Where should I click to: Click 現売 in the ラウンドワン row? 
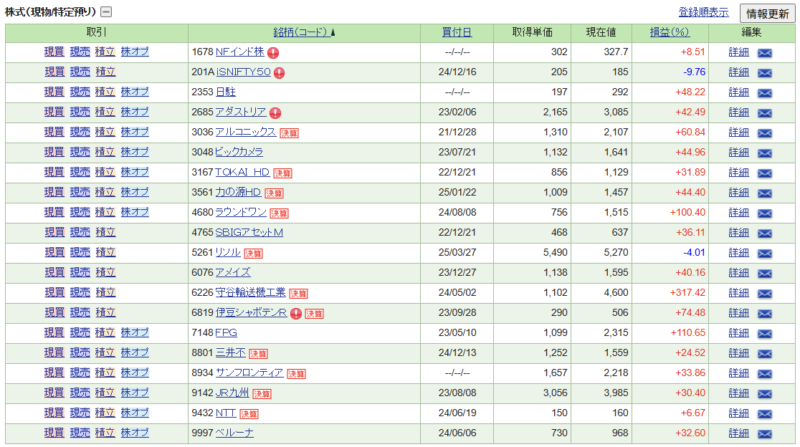click(80, 212)
